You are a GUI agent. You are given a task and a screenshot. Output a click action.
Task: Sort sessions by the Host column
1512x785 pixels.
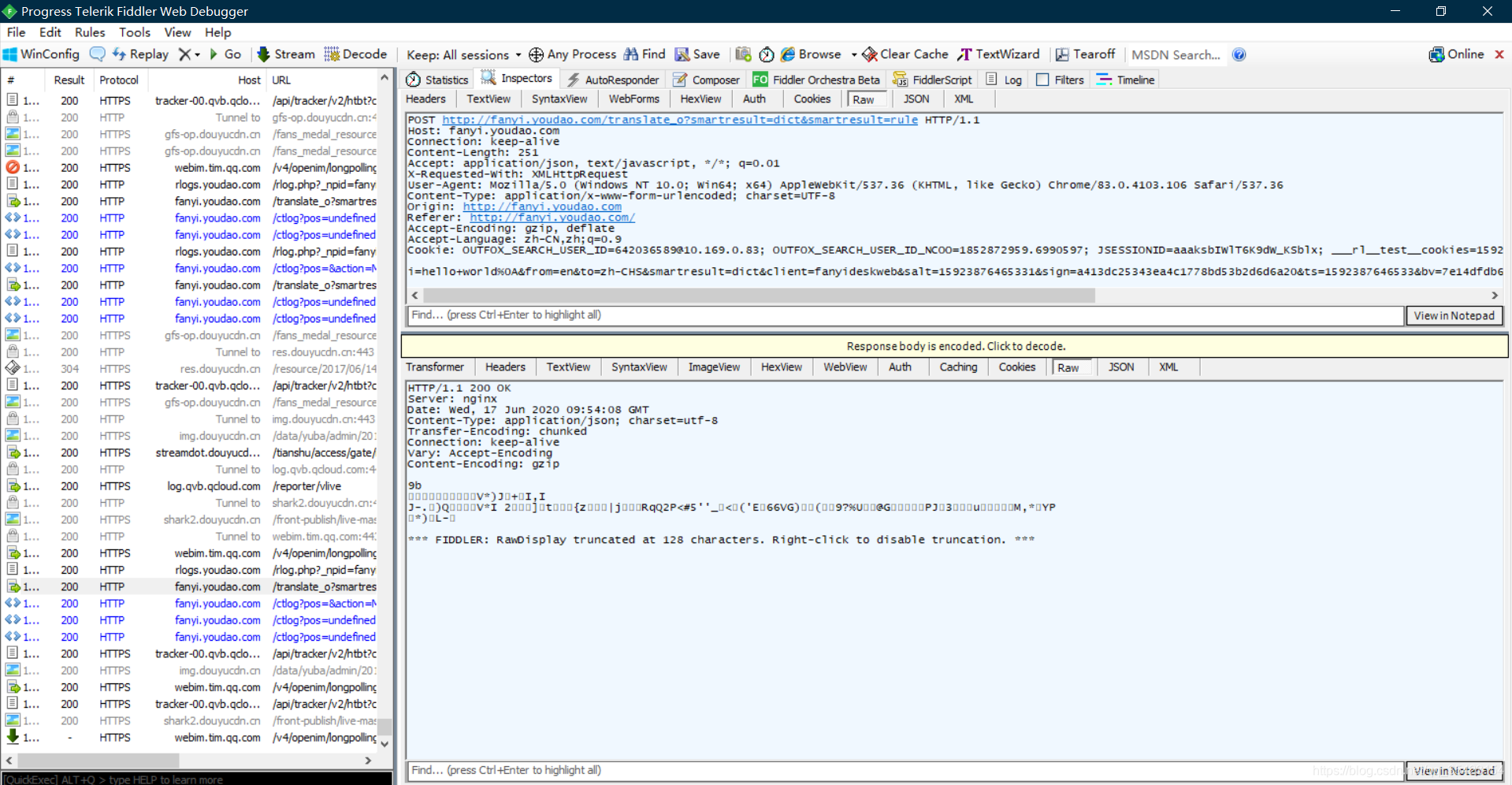pos(206,80)
